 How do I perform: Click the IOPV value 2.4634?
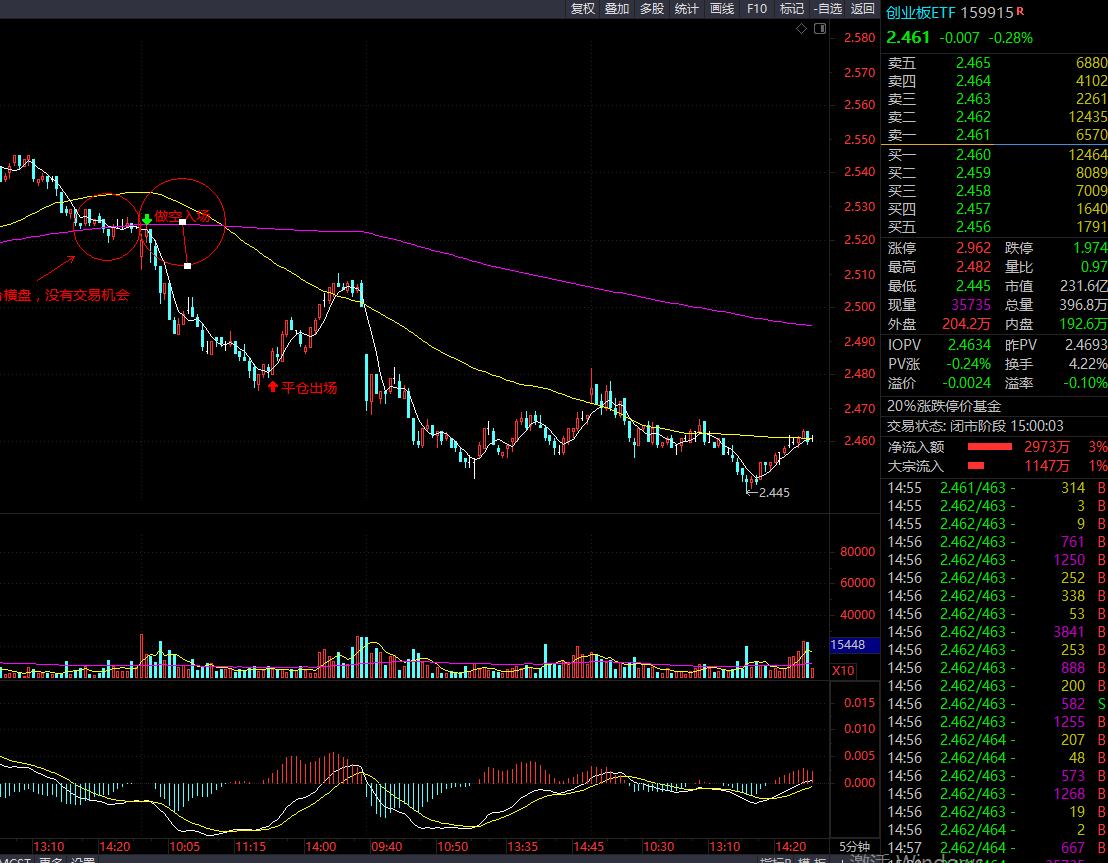970,345
